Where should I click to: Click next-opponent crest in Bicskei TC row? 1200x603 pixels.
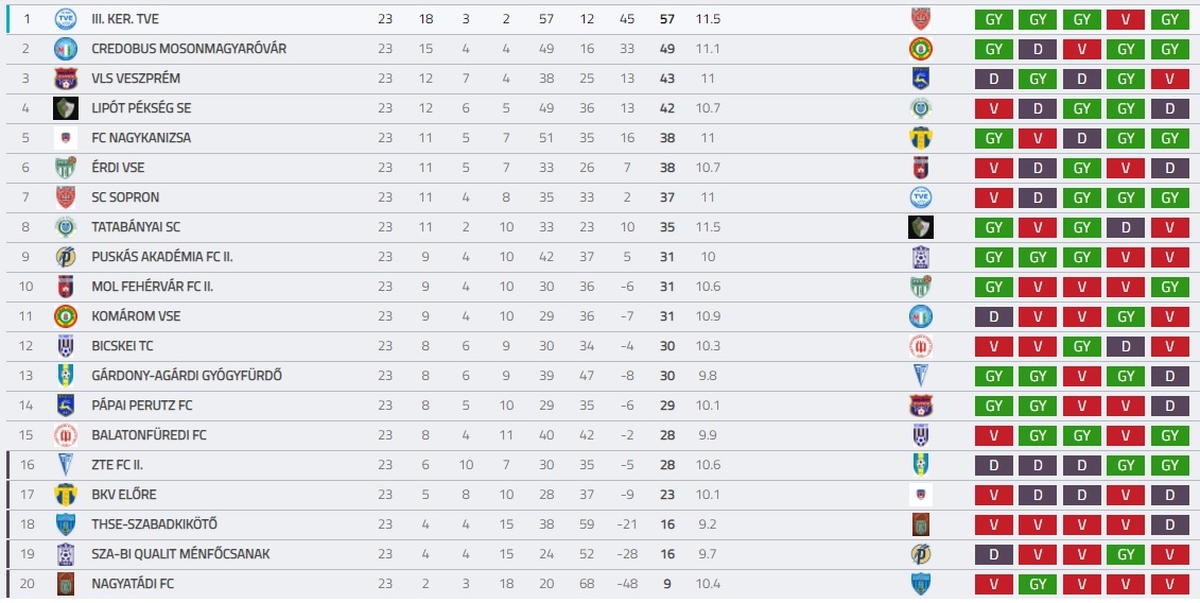pos(920,346)
